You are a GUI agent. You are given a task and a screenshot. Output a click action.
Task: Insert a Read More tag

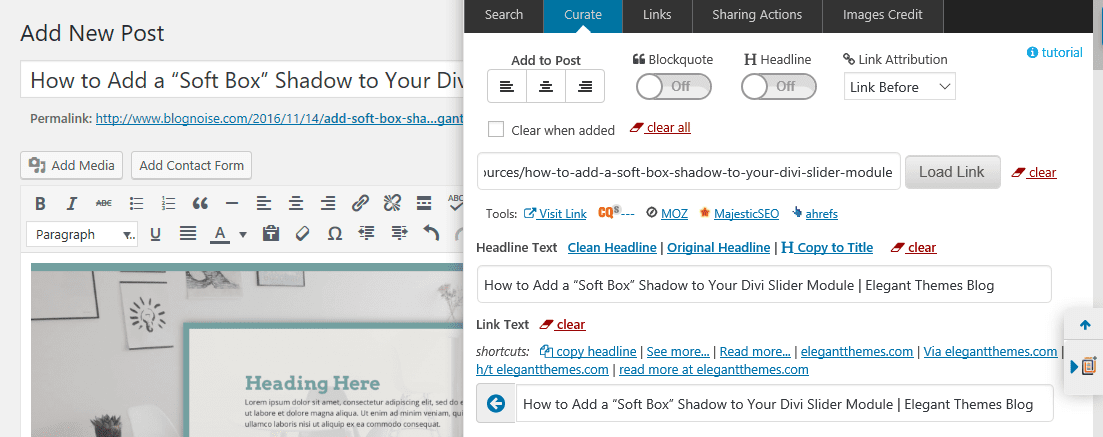[423, 204]
